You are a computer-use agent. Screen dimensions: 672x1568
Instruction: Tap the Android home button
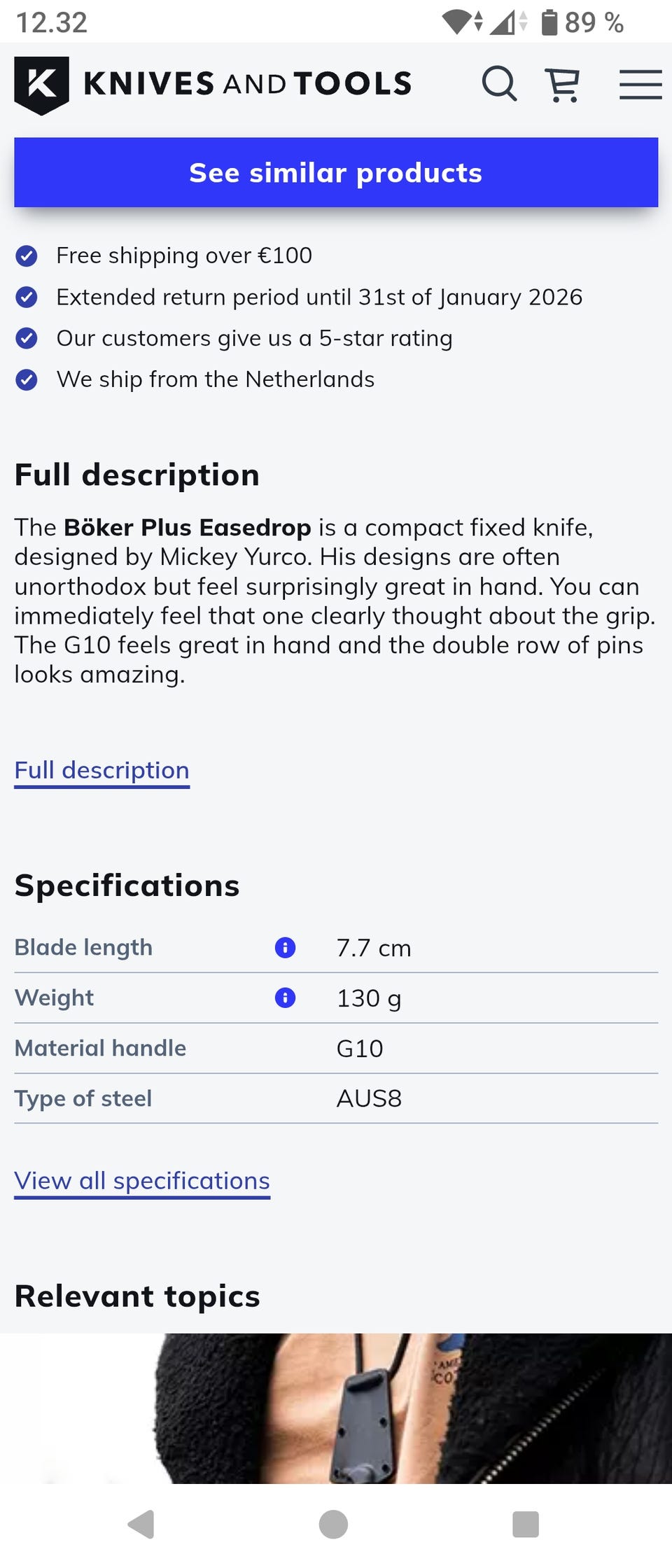(x=333, y=1524)
